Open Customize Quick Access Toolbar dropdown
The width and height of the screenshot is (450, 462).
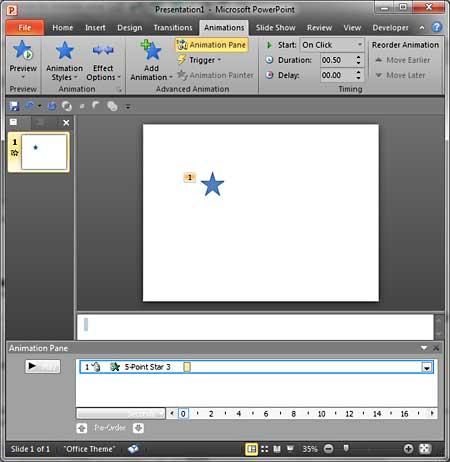click(128, 107)
